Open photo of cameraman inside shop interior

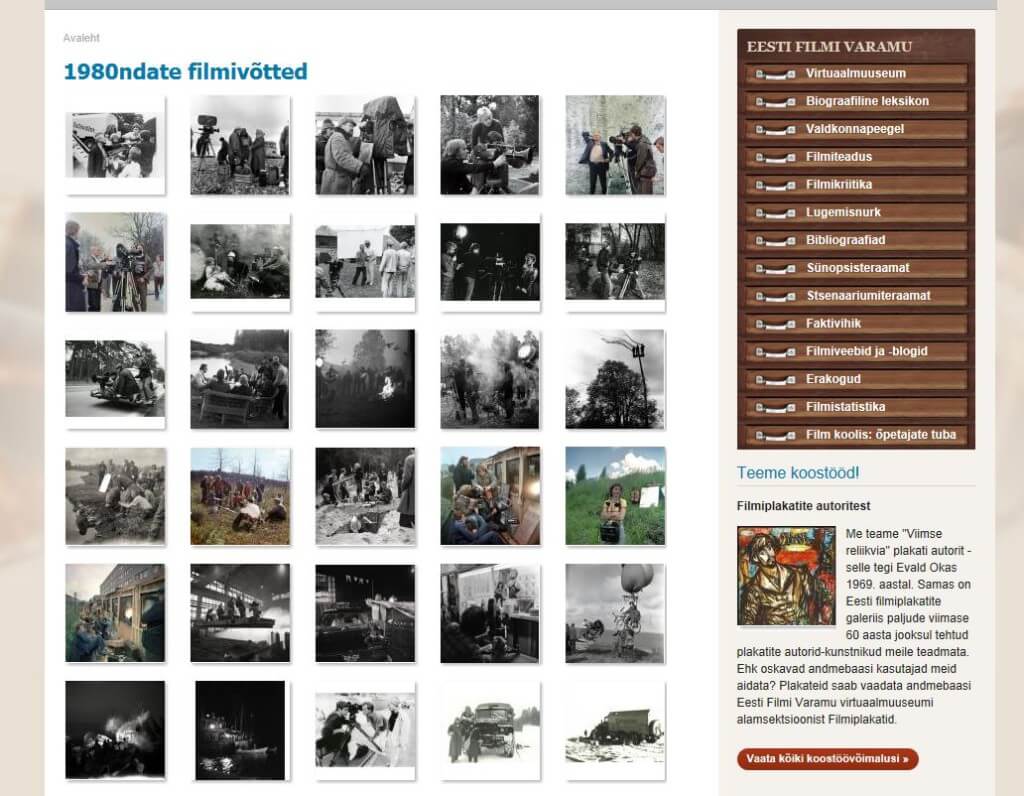coord(490,613)
